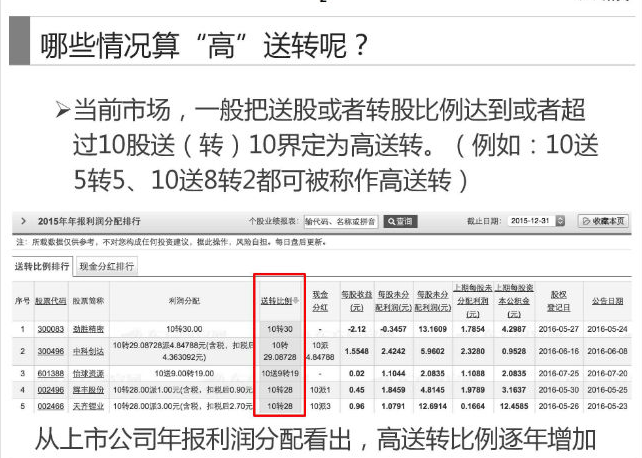Viewport: 642px width, 458px height.
Task: Select the 10转 29.08728 ratio cell
Action: point(280,351)
